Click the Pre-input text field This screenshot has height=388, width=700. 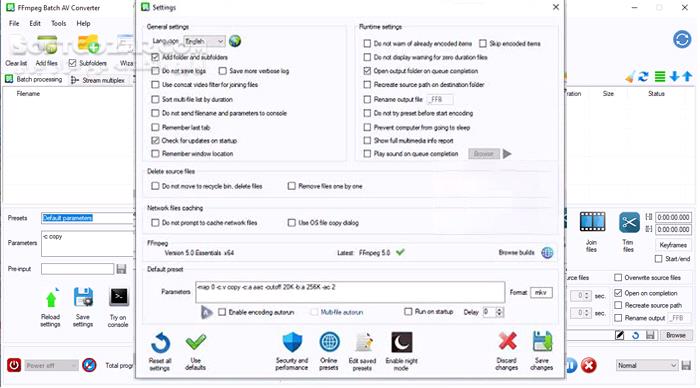(78, 269)
